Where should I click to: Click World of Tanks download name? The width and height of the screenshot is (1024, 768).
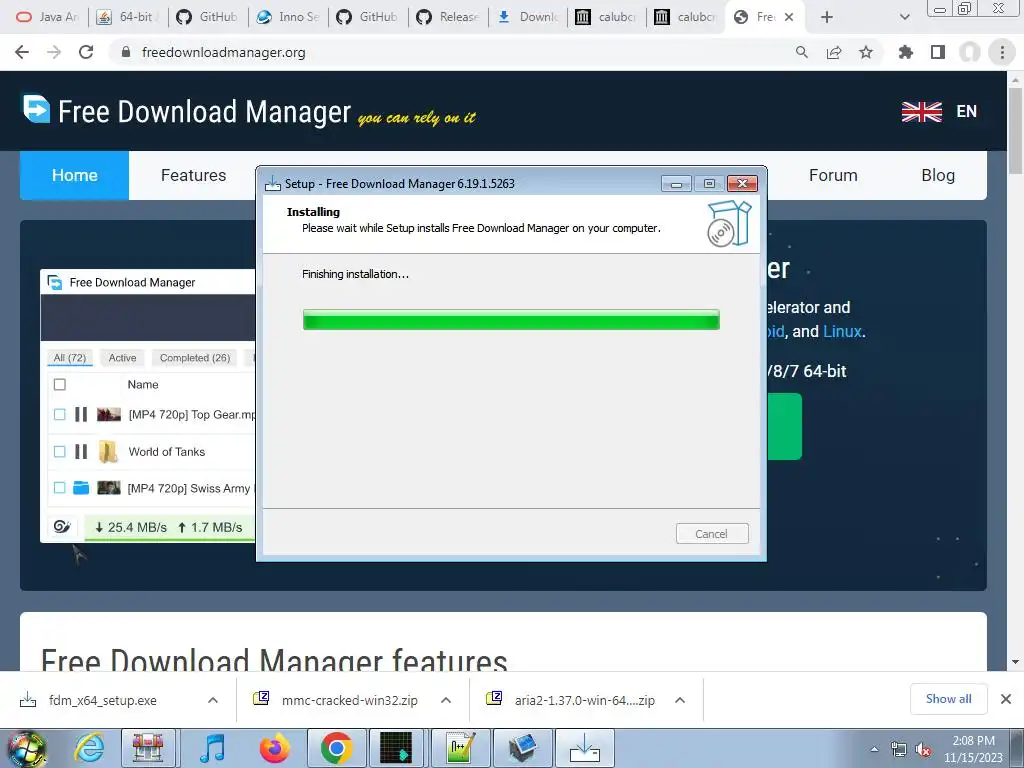[167, 451]
